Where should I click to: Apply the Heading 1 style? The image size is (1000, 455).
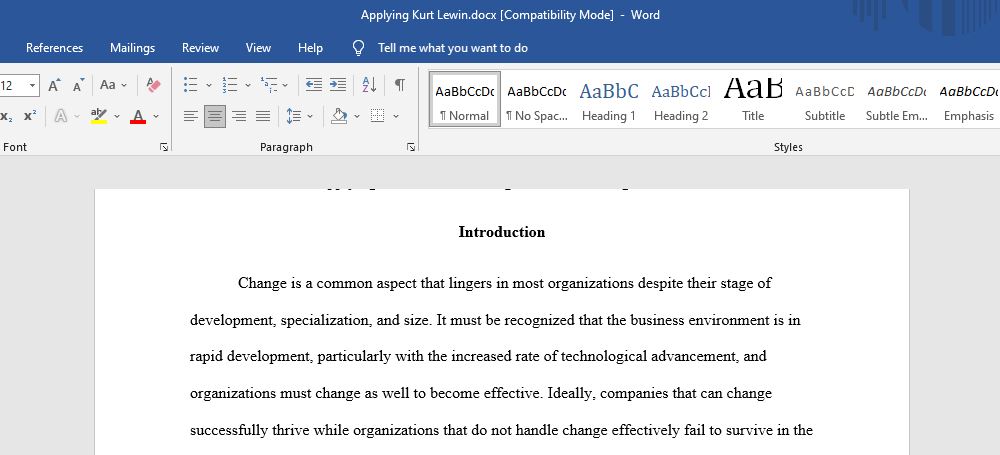608,99
